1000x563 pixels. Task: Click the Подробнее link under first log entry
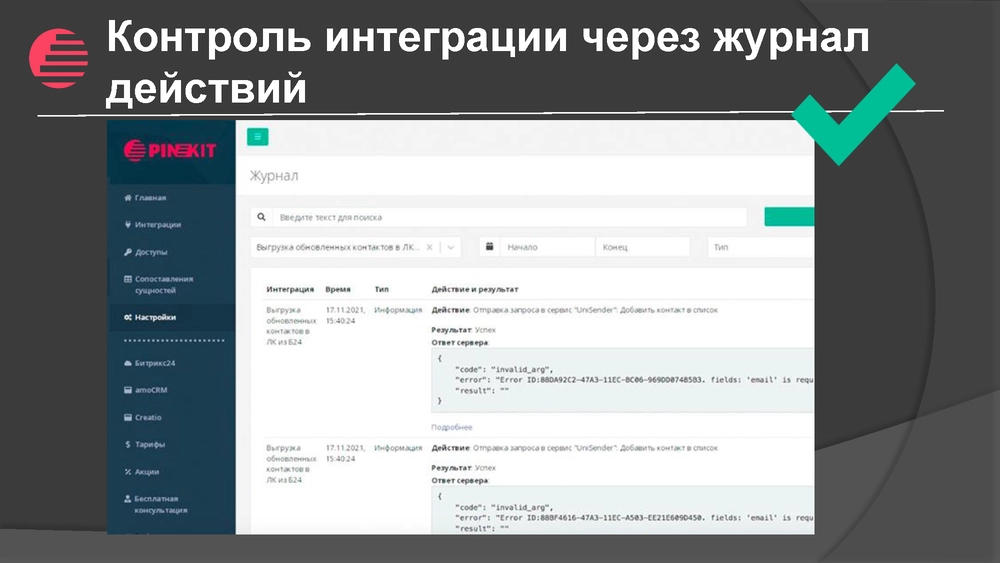click(451, 427)
